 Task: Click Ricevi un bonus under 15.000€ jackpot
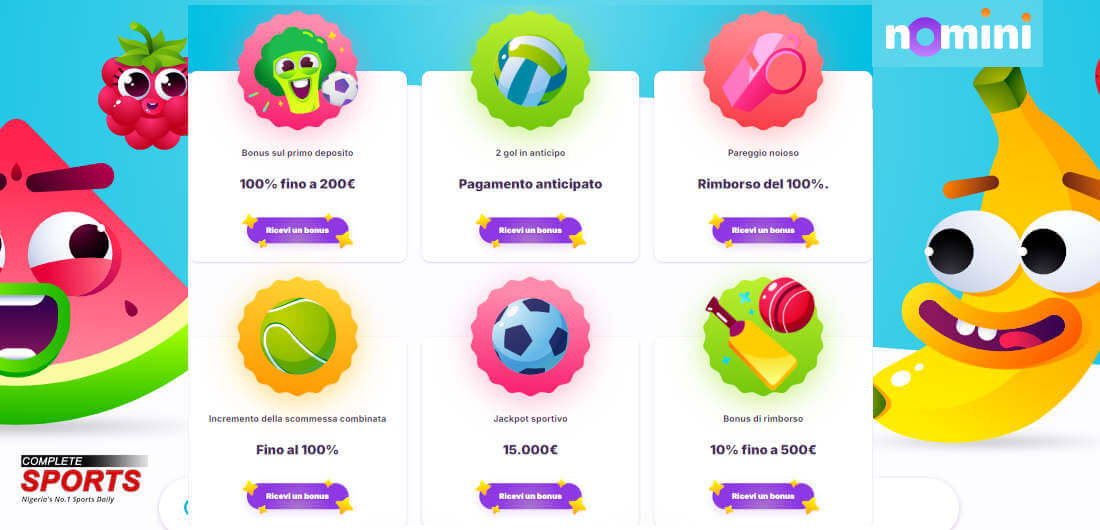(530, 496)
